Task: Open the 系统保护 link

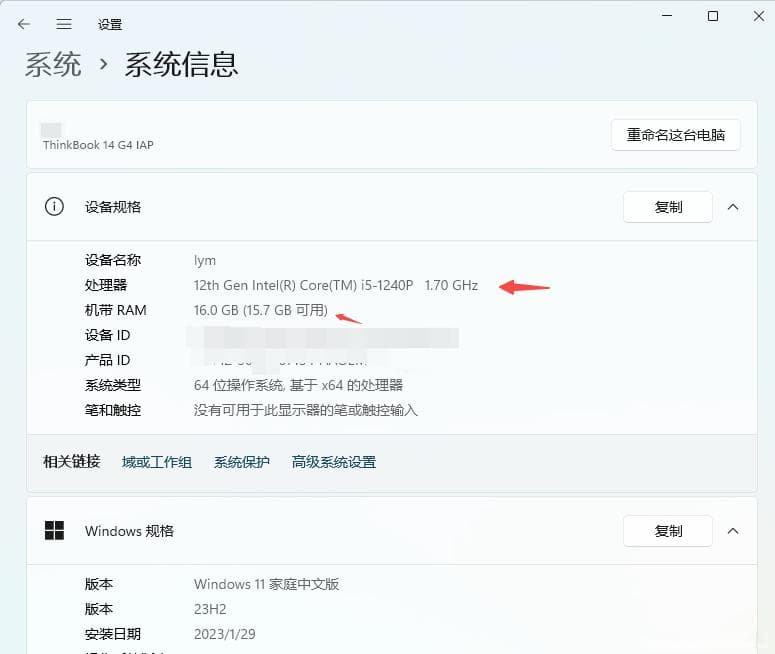Action: pos(242,462)
